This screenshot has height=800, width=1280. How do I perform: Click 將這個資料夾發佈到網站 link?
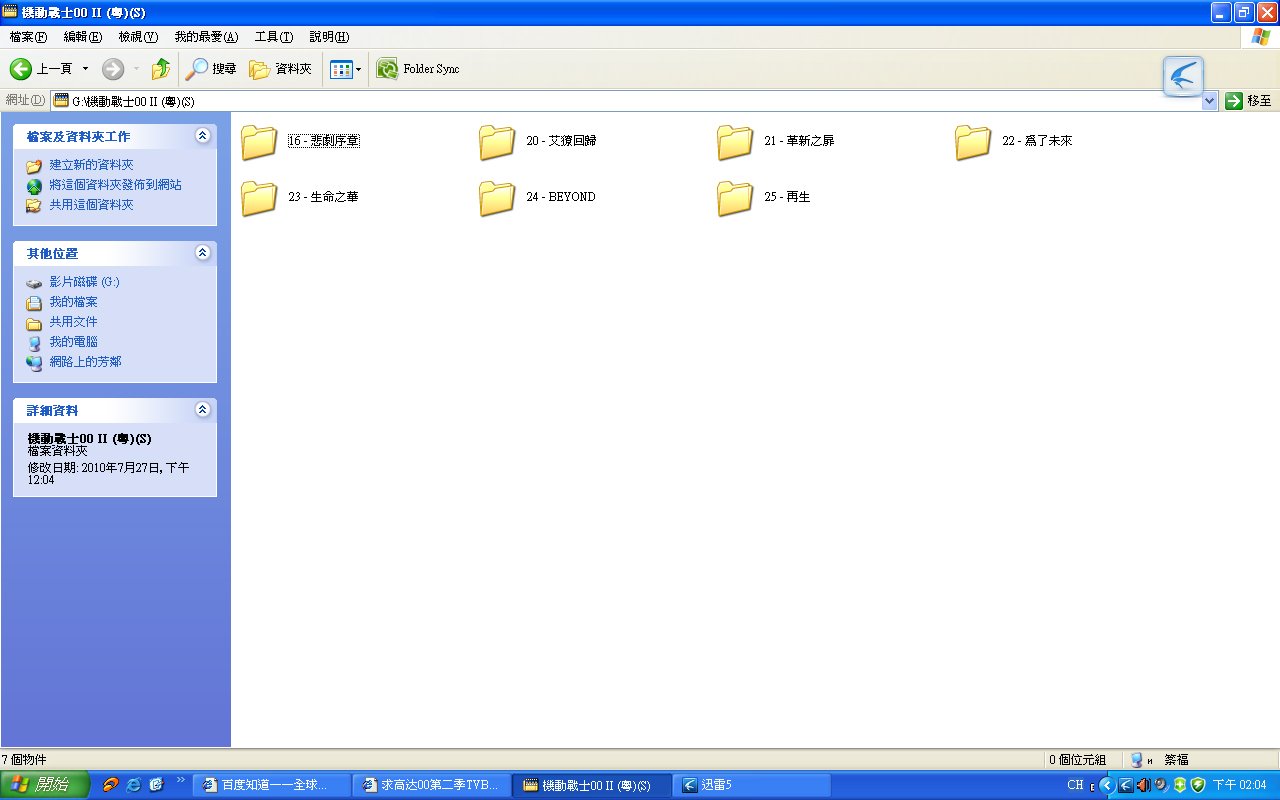pyautogui.click(x=115, y=185)
